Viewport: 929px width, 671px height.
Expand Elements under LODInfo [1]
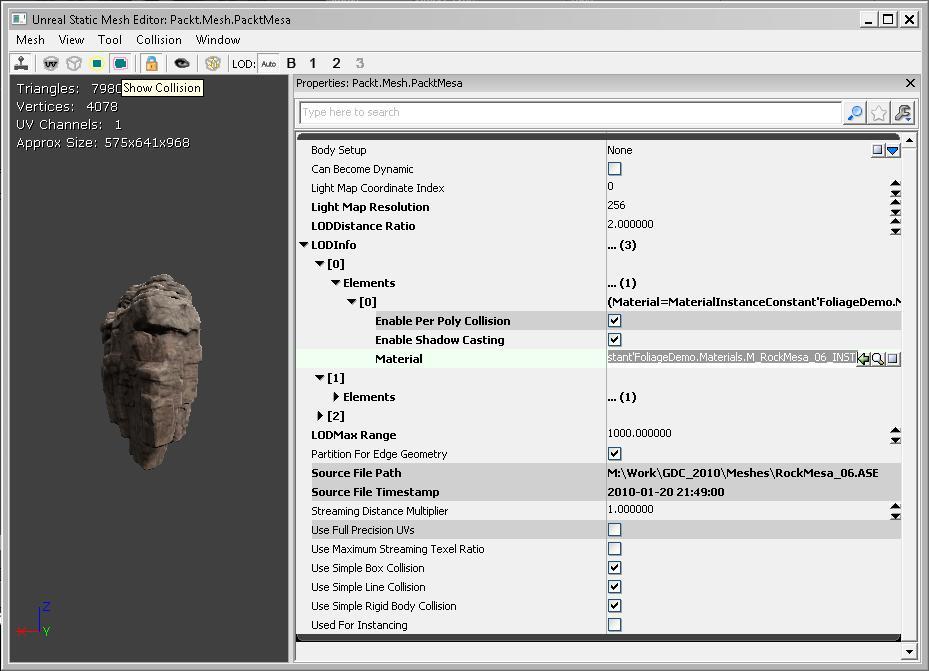click(x=336, y=397)
